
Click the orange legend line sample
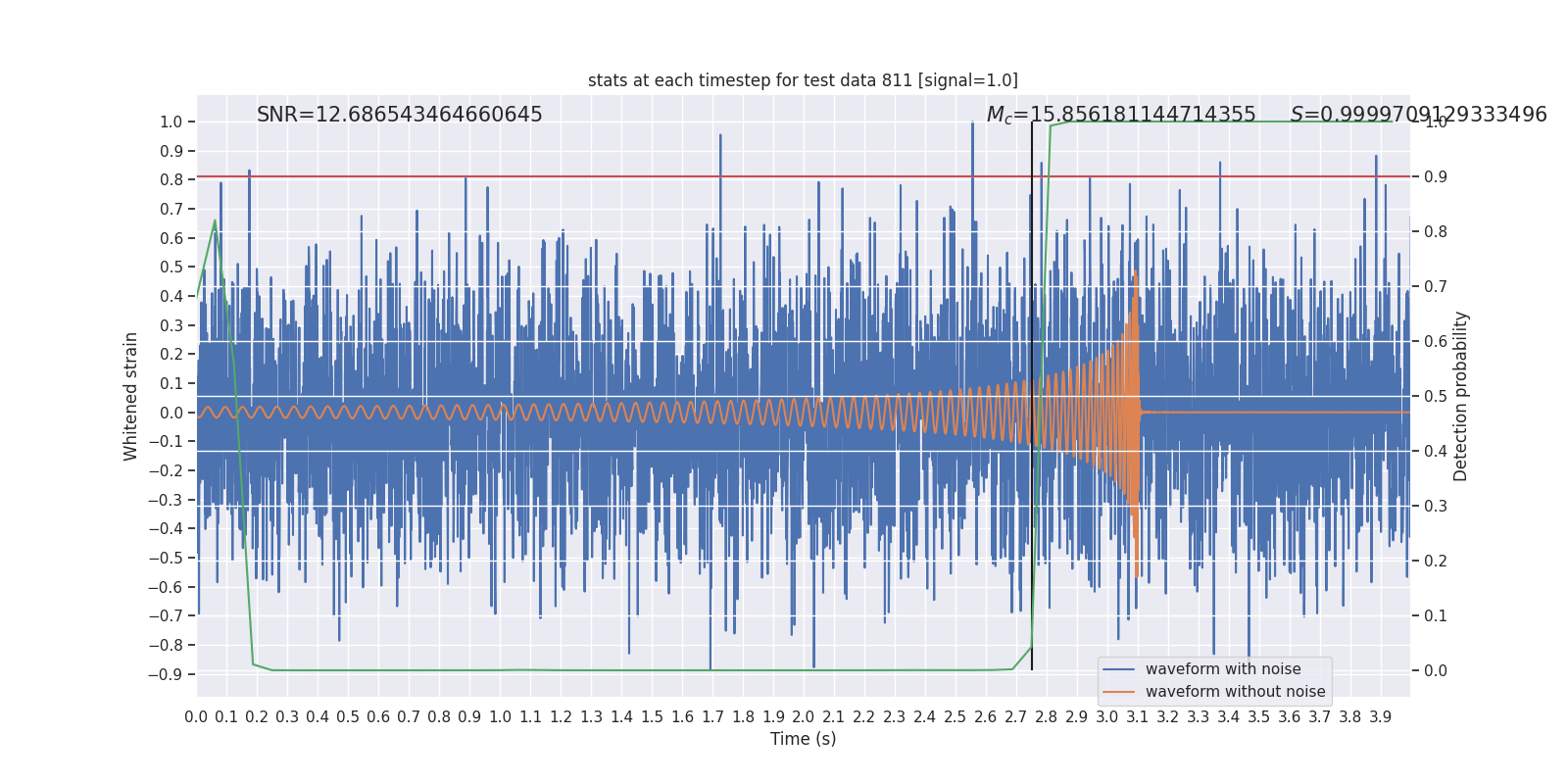(x=1119, y=692)
